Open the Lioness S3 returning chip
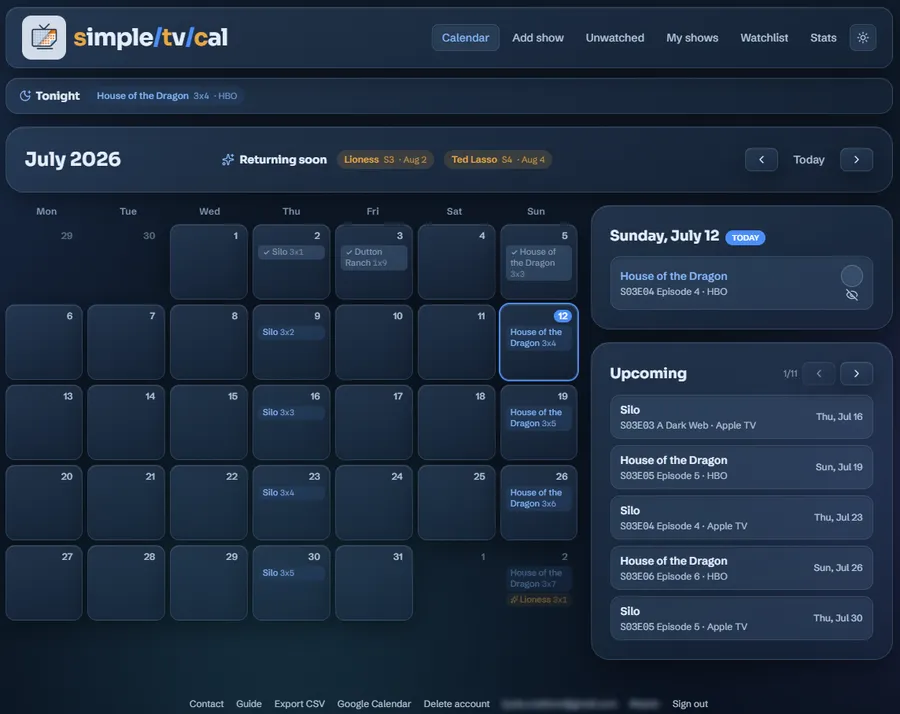 tap(385, 160)
